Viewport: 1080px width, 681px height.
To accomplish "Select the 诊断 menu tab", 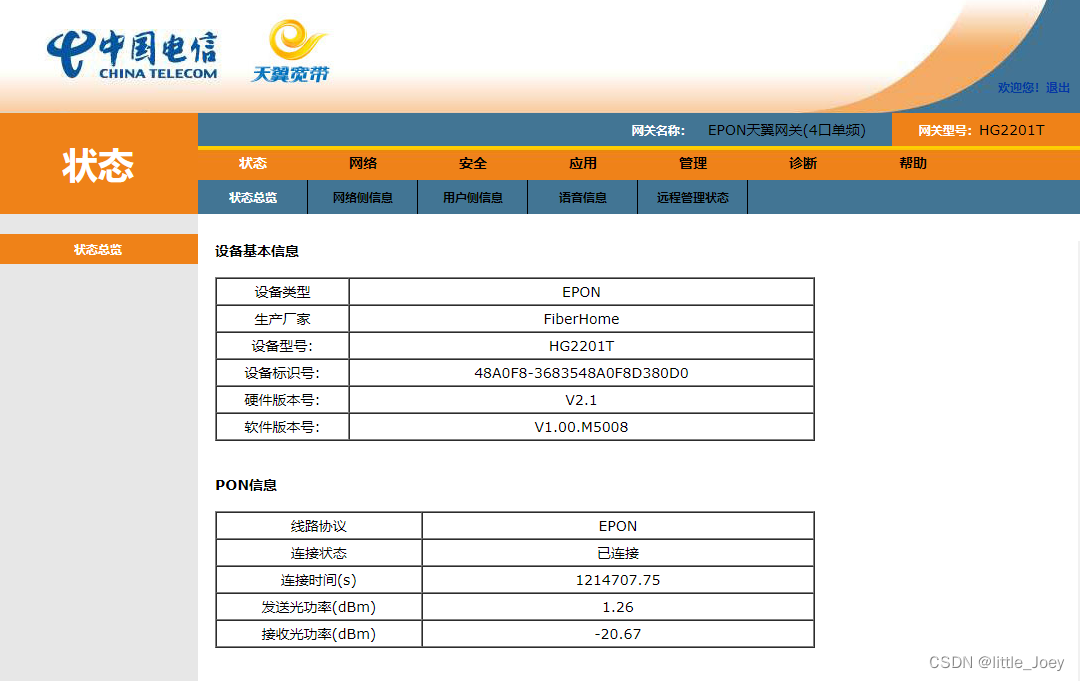I will (x=802, y=163).
